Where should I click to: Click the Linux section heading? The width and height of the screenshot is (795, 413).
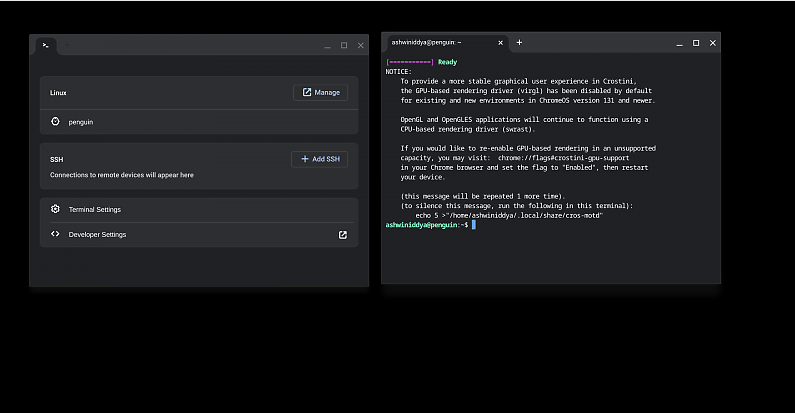58,93
